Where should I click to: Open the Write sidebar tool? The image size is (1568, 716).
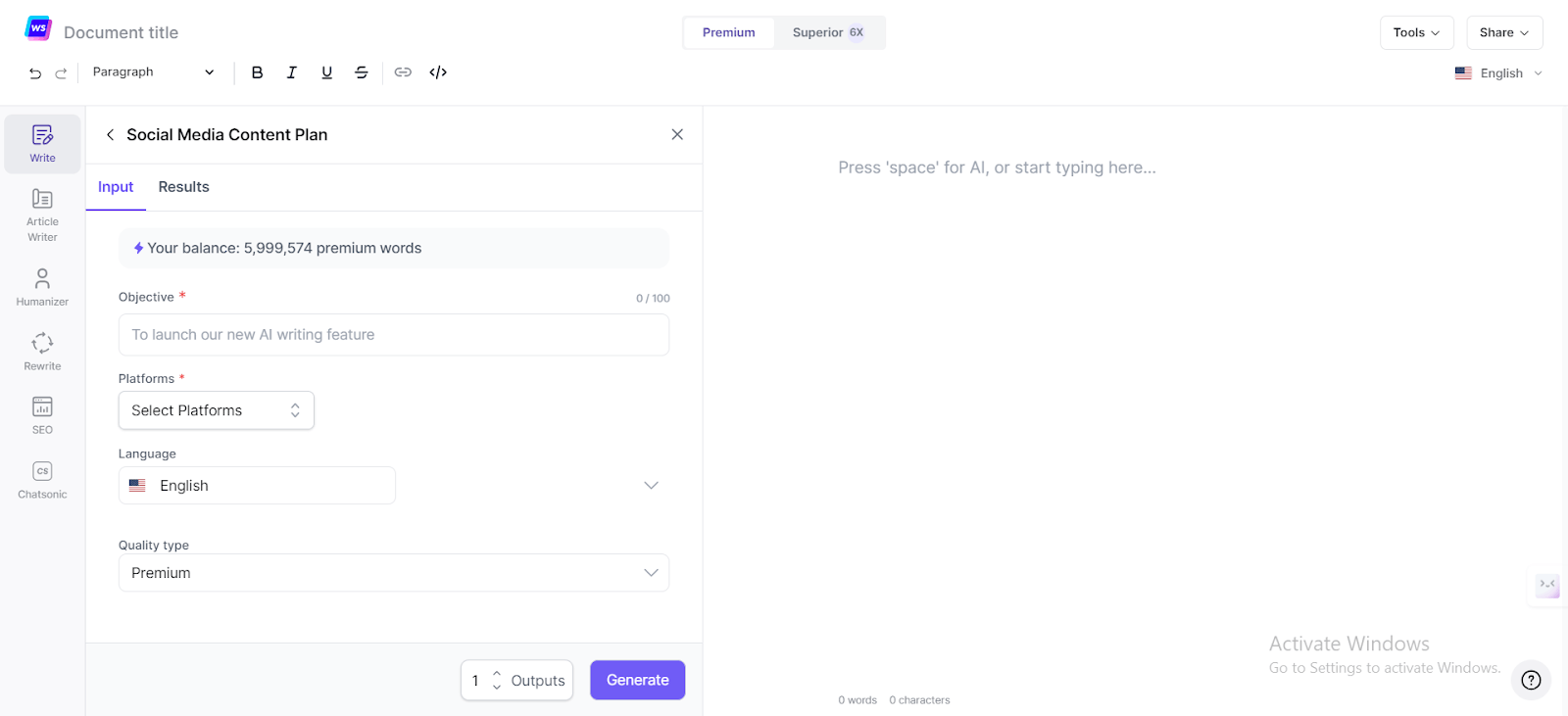[x=42, y=144]
